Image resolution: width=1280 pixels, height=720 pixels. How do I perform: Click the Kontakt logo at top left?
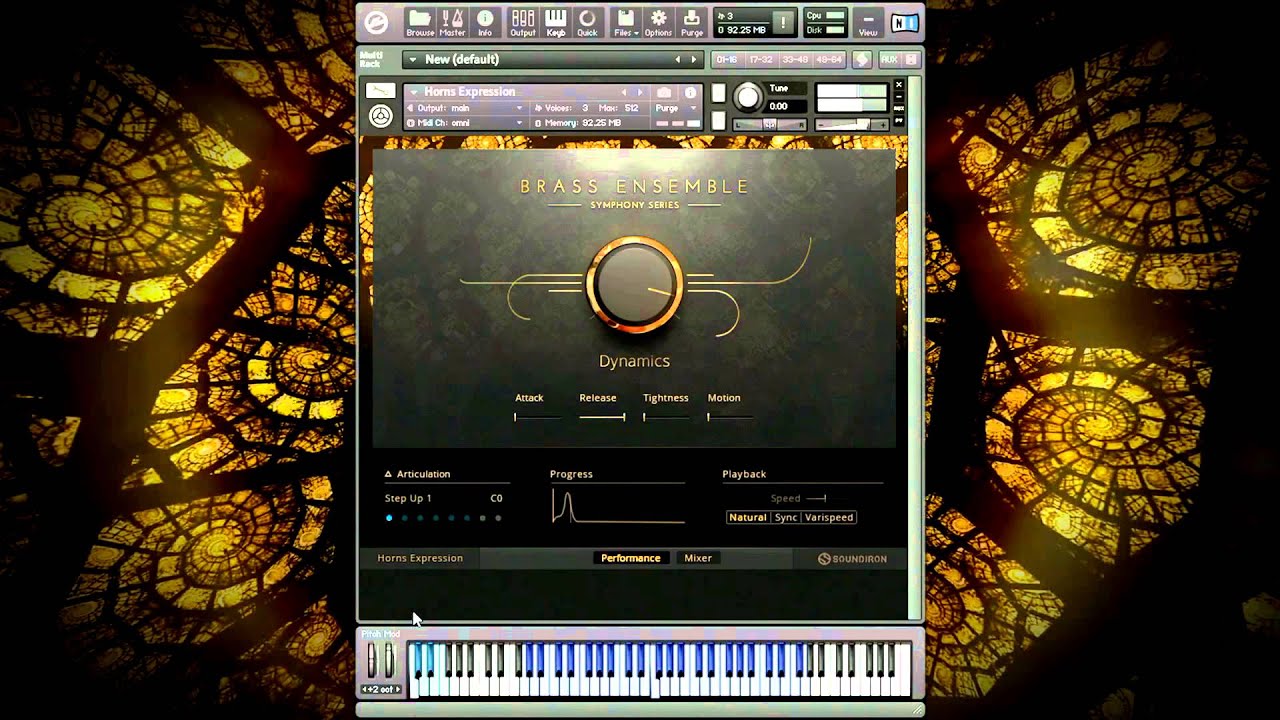377,22
